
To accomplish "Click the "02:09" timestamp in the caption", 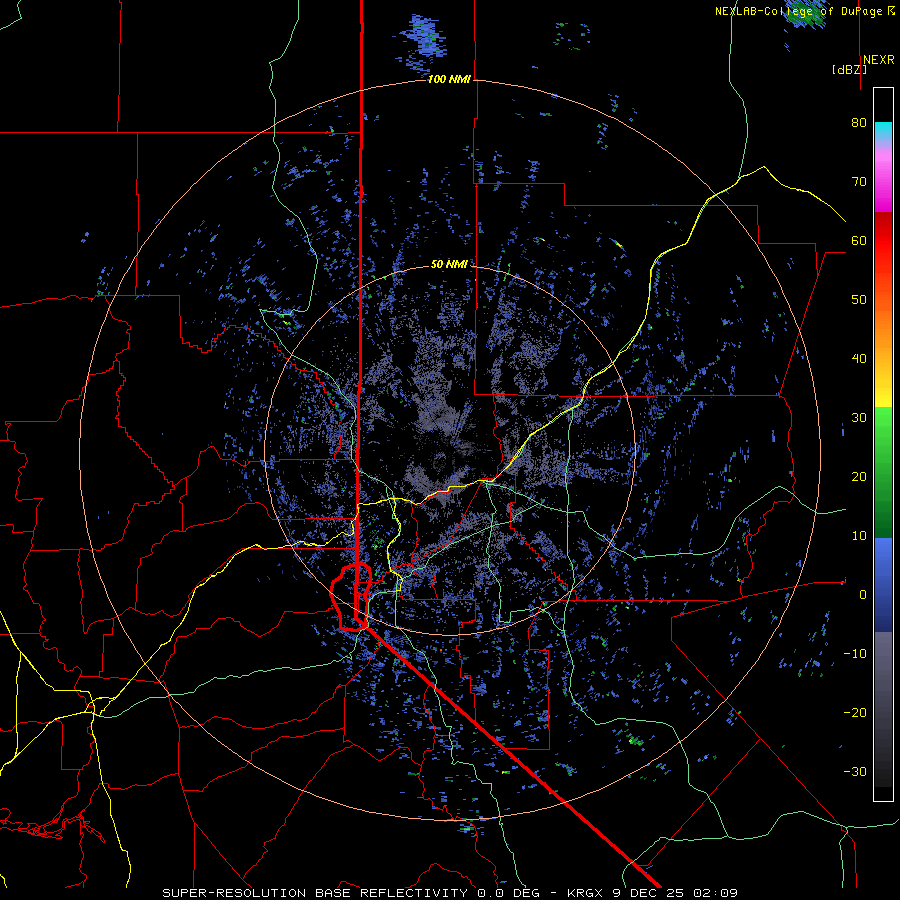I will (x=716, y=893).
